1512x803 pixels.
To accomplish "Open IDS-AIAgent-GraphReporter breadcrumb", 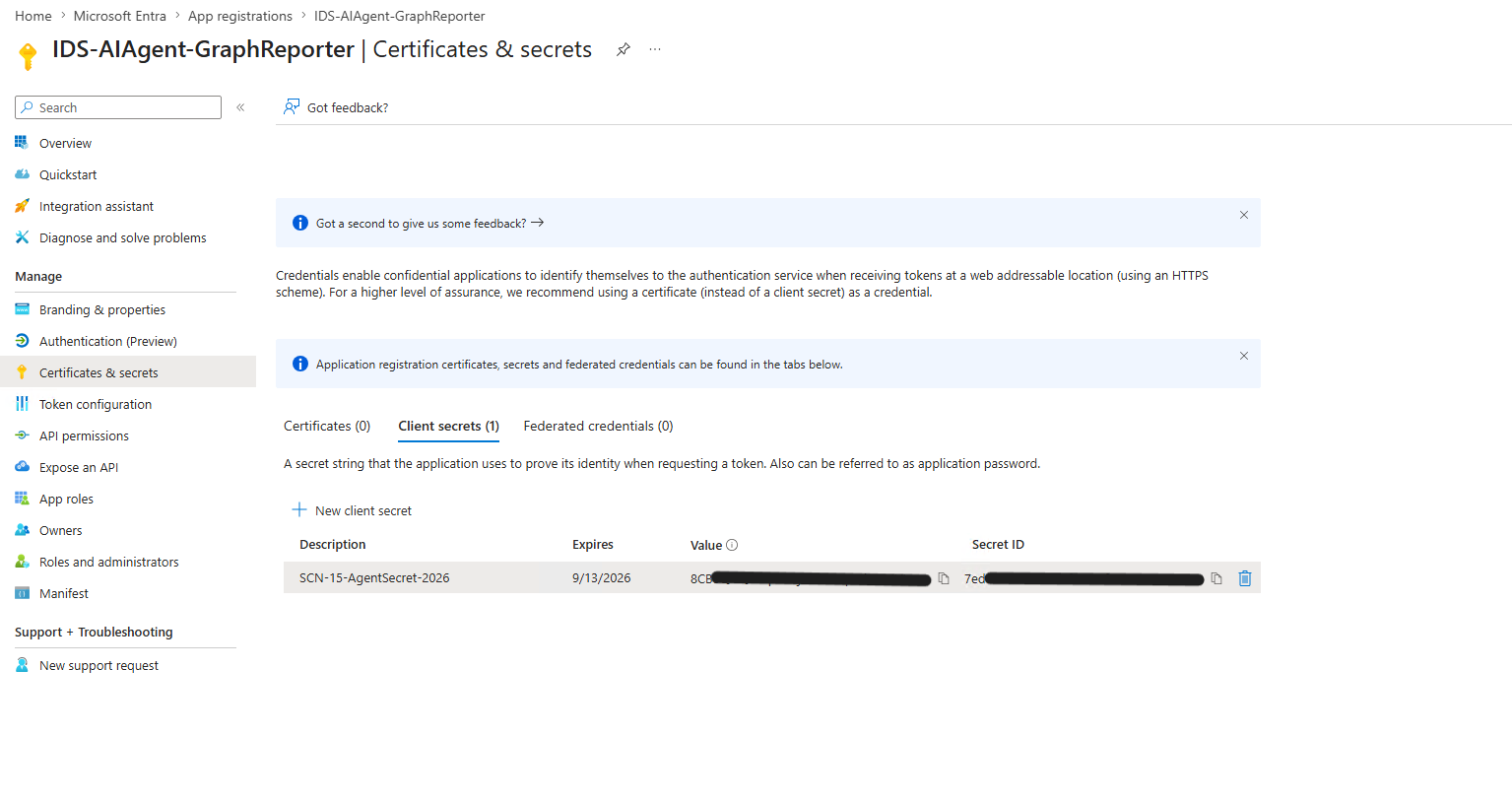I will 399,16.
